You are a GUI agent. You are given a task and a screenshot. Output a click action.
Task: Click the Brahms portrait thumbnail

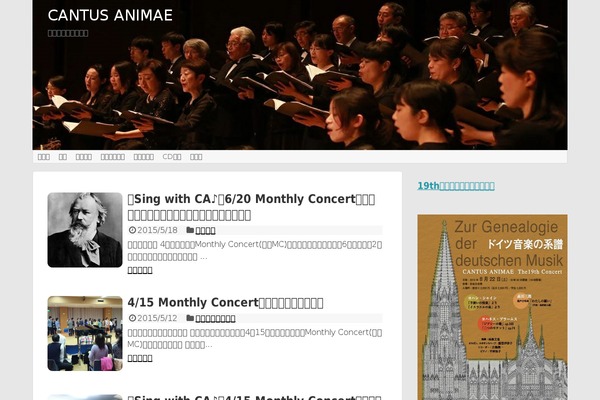(x=85, y=230)
